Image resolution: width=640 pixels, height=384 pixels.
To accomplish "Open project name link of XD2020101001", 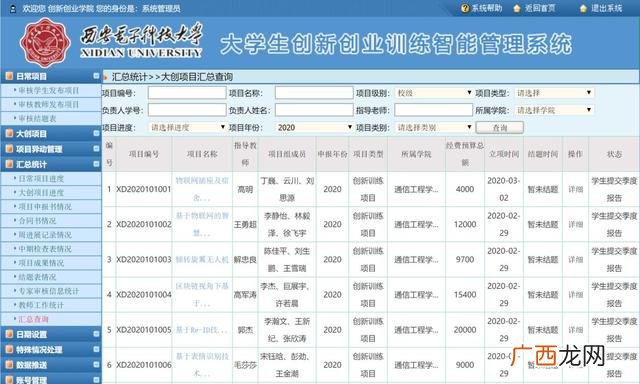I will click(202, 189).
